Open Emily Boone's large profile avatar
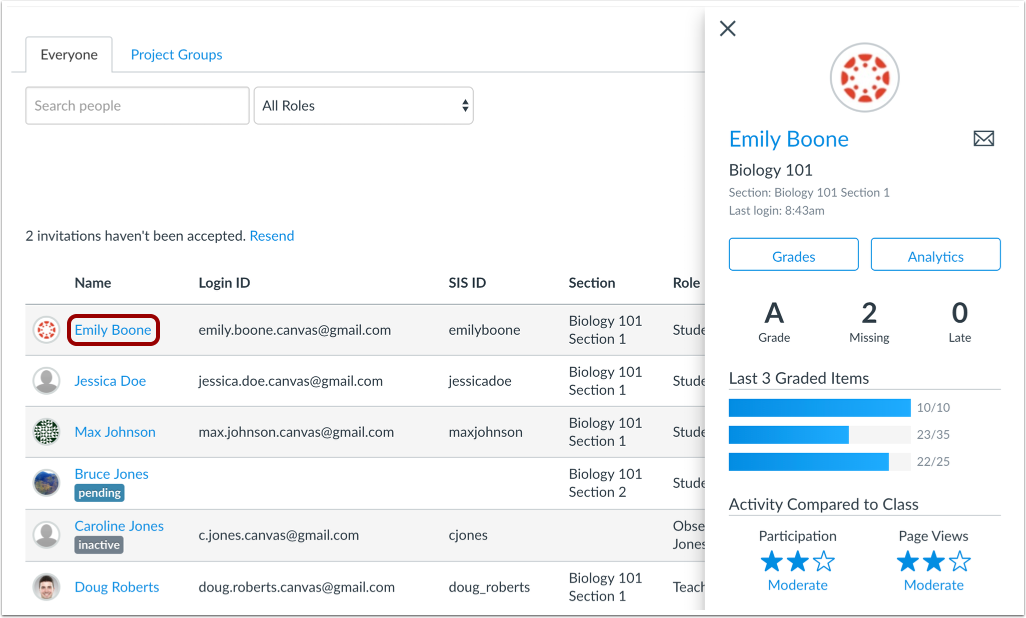 864,77
